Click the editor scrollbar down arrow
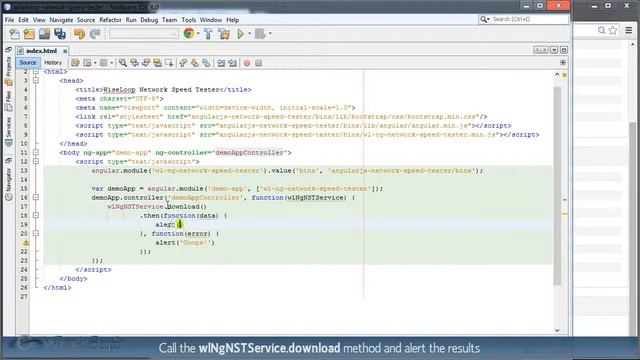640x360 pixels. [557, 330]
